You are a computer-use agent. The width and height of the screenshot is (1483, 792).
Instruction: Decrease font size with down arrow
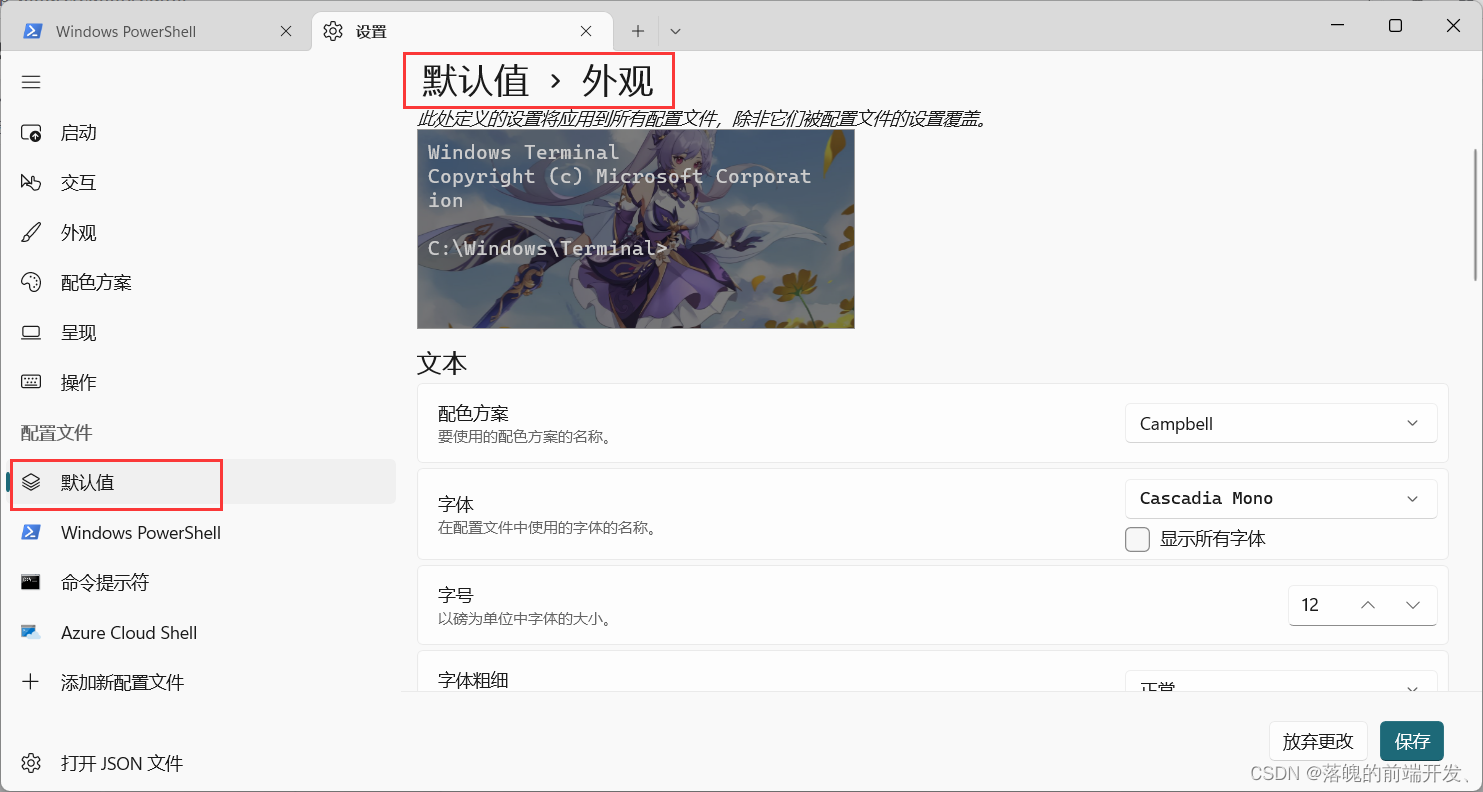pyautogui.click(x=1413, y=605)
